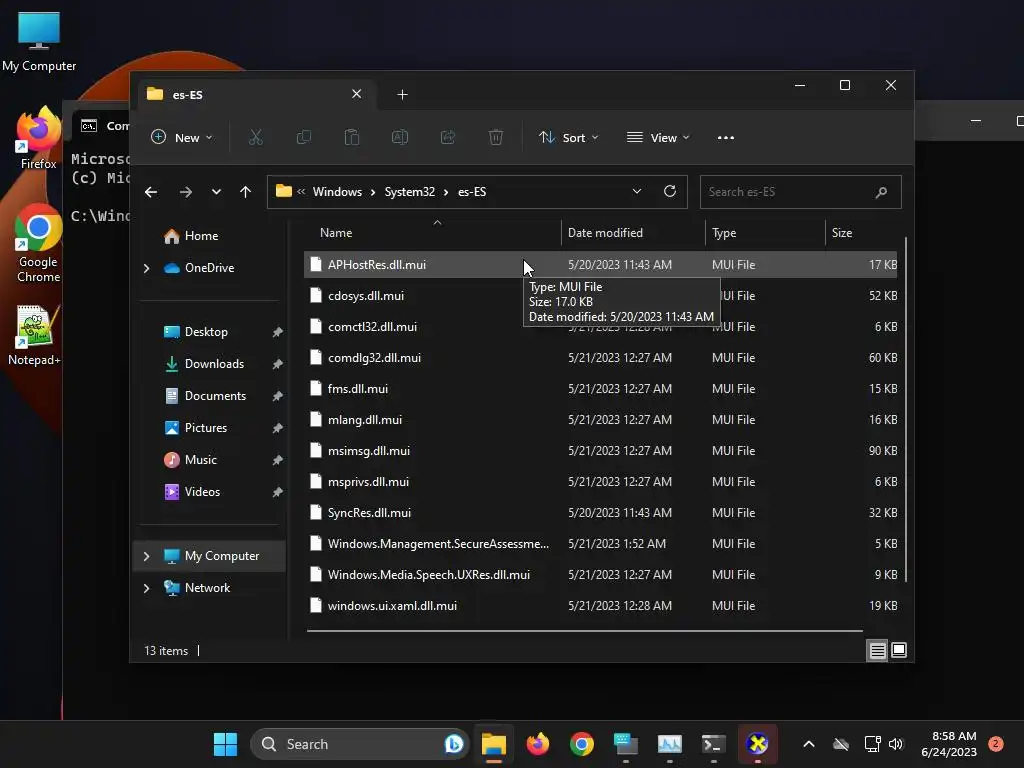Click the Cut icon in Explorer toolbar

point(255,137)
